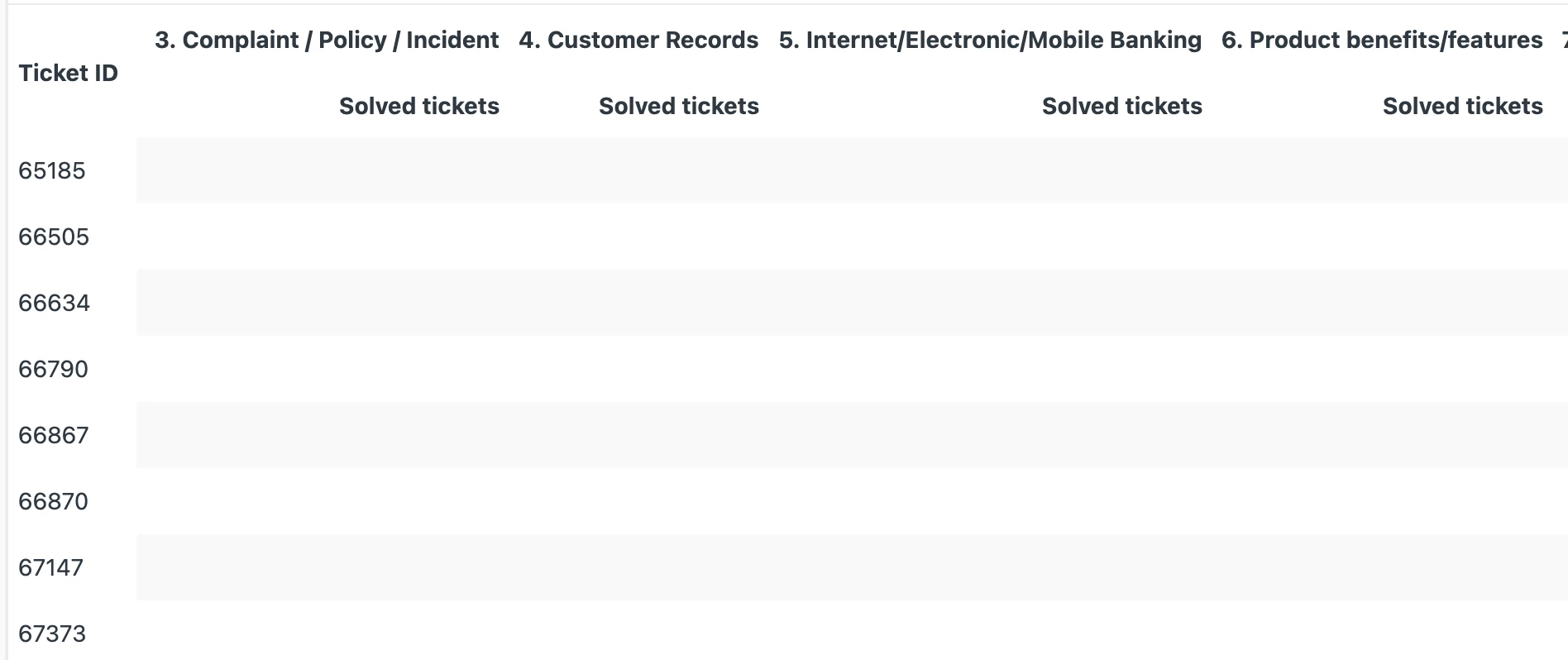Open ticket 65185
This screenshot has height=660, width=1568.
click(x=52, y=170)
